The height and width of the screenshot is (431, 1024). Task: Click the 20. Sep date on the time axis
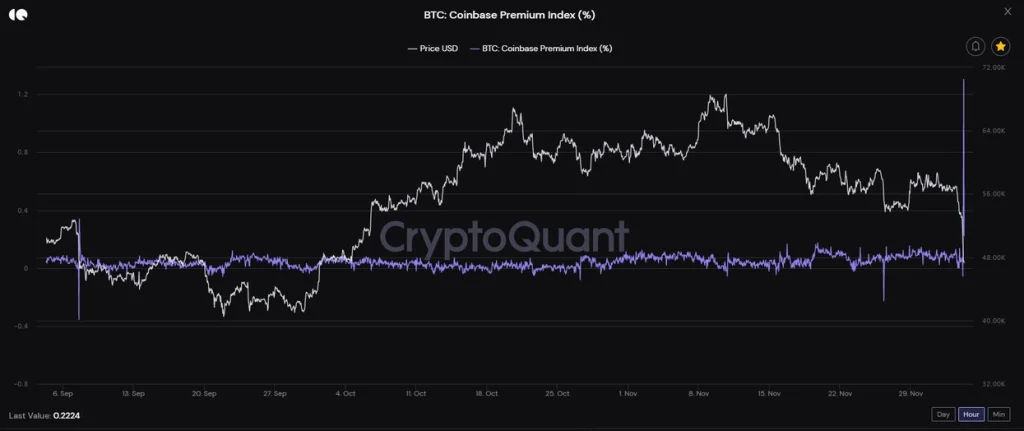tap(205, 393)
